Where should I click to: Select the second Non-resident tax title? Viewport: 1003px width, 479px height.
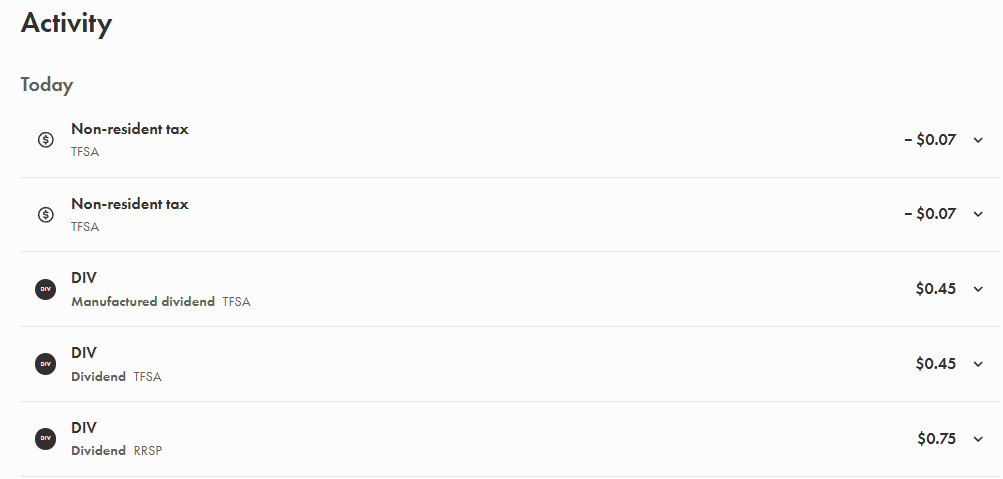point(130,204)
